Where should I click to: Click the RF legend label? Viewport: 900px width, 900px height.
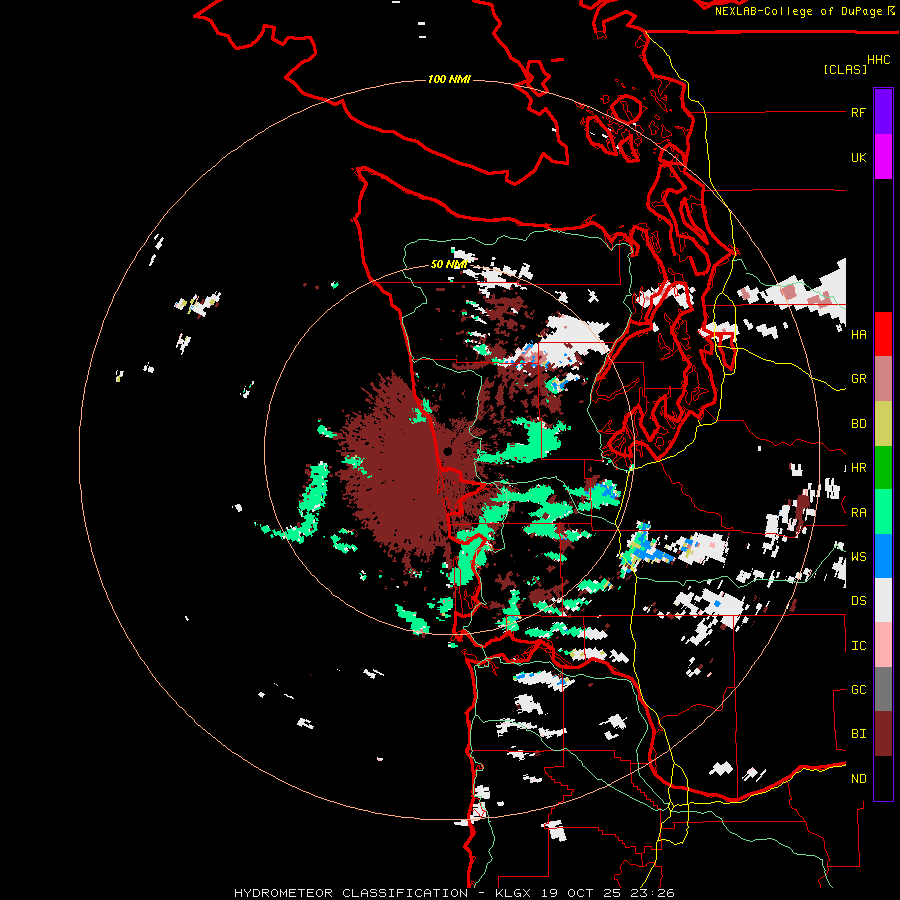point(858,112)
